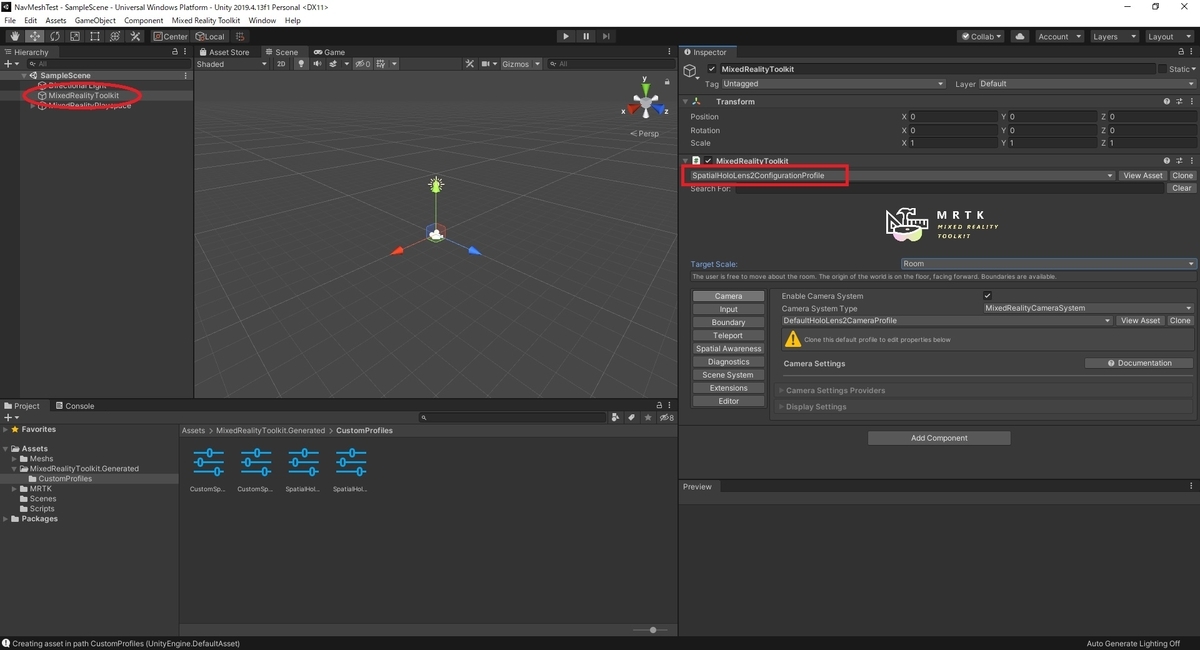Open cloud services icon

coord(1020,36)
